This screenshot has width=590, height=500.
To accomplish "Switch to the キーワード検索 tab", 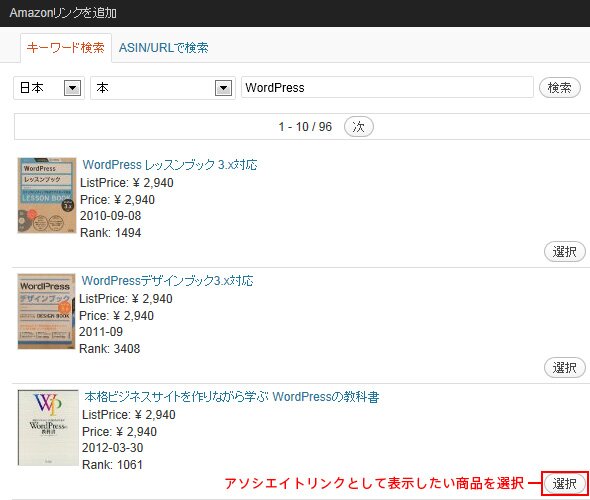I will (66, 48).
